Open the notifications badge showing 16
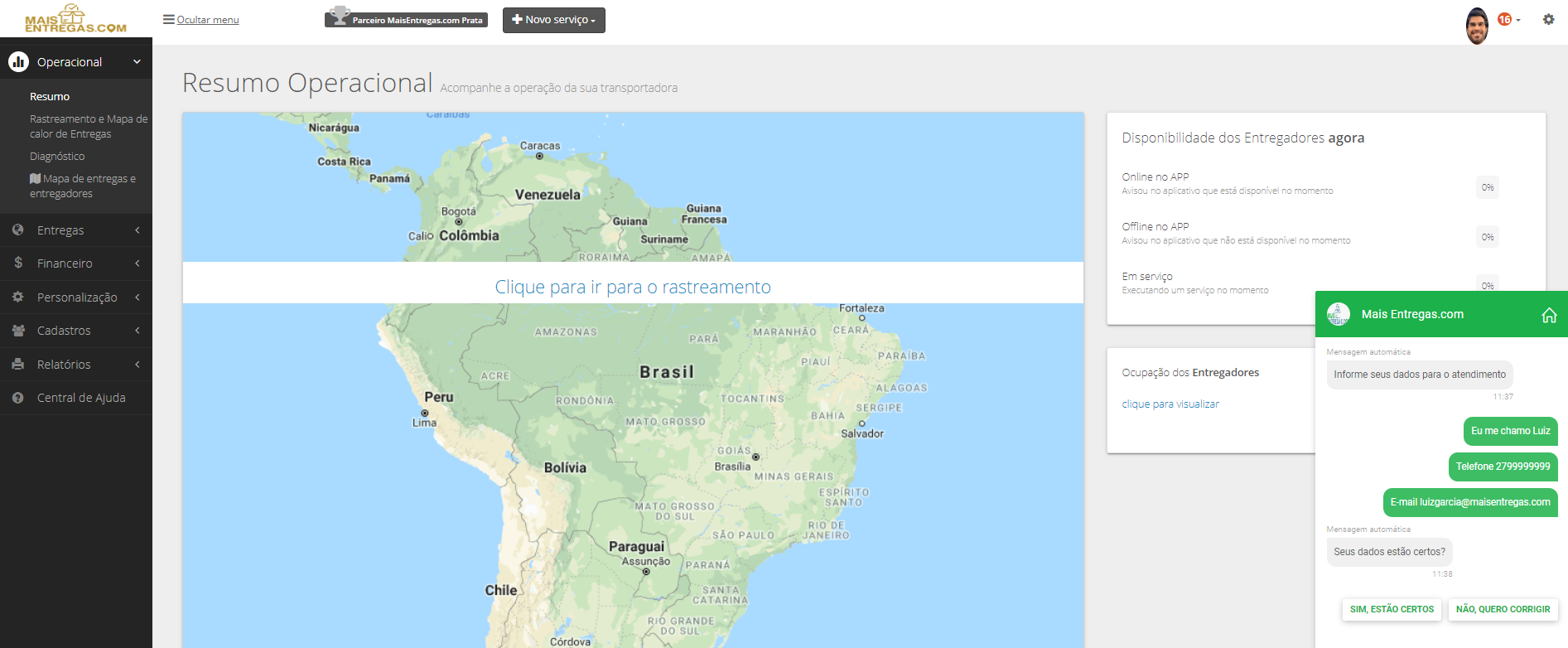 click(x=1504, y=19)
